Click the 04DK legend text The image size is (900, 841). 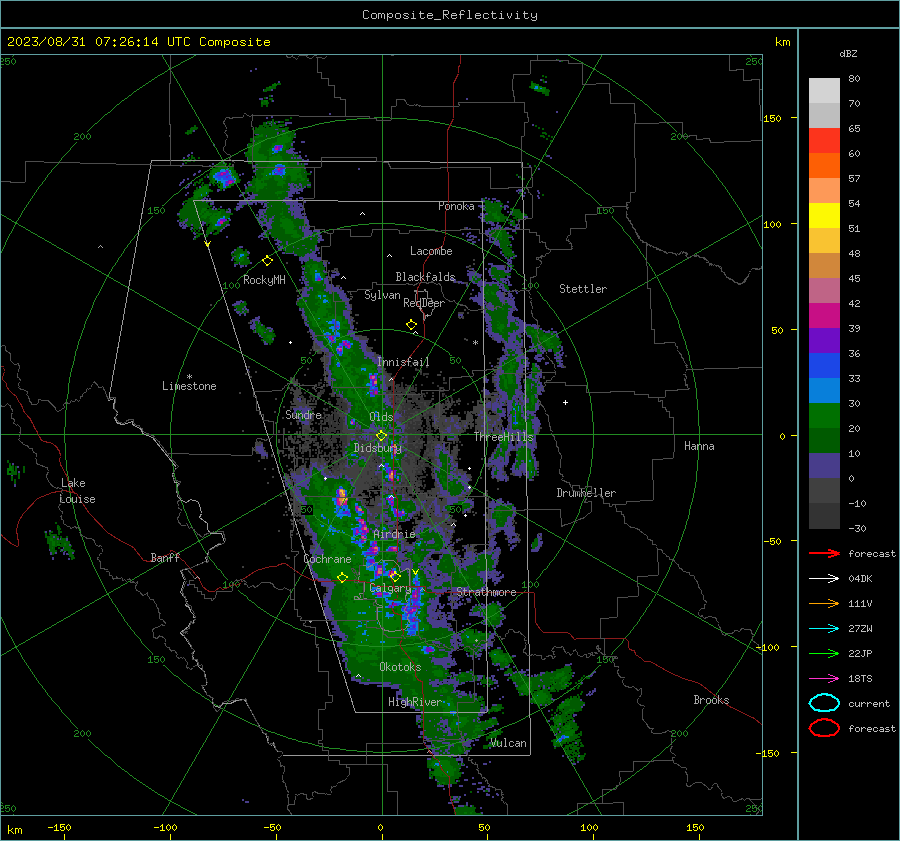coord(860,579)
